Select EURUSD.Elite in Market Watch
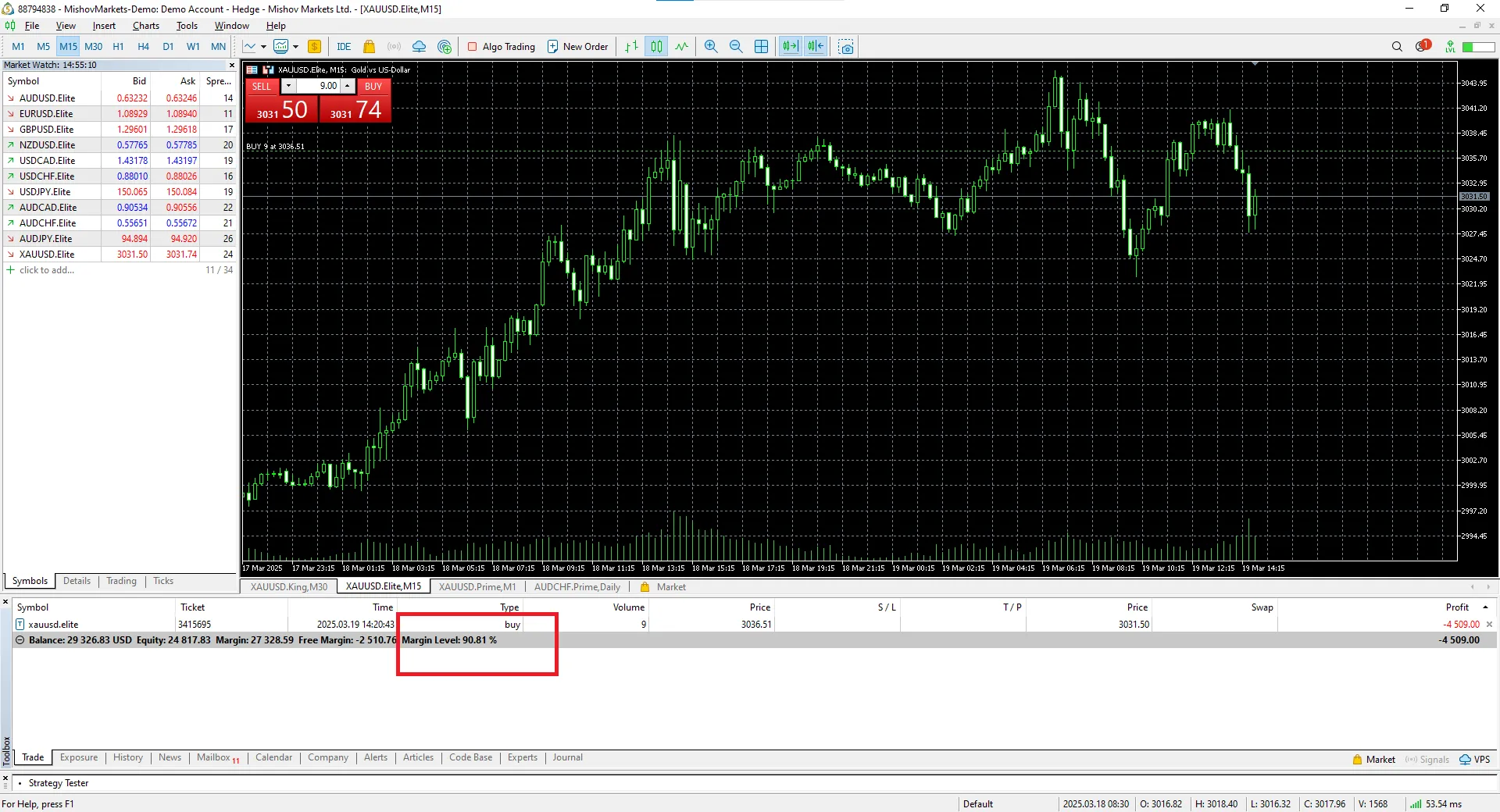 [120, 114]
